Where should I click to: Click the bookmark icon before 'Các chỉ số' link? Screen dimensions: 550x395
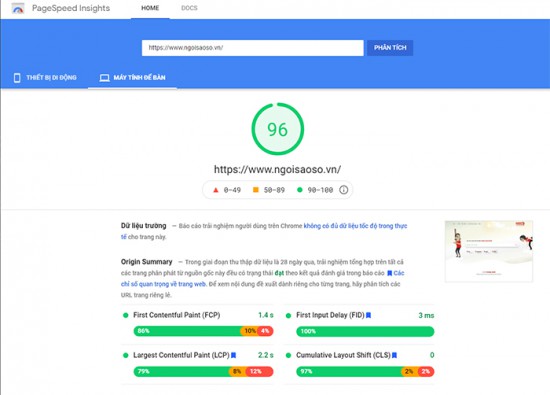tap(389, 273)
